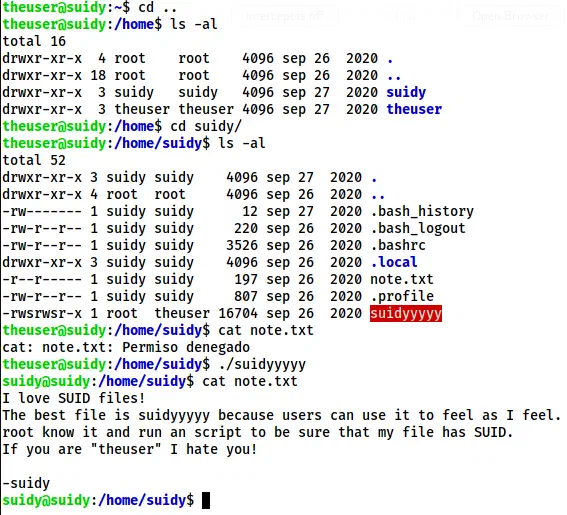Click the '.bash_logout' file name
This screenshot has height=515, width=567.
coord(418,228)
